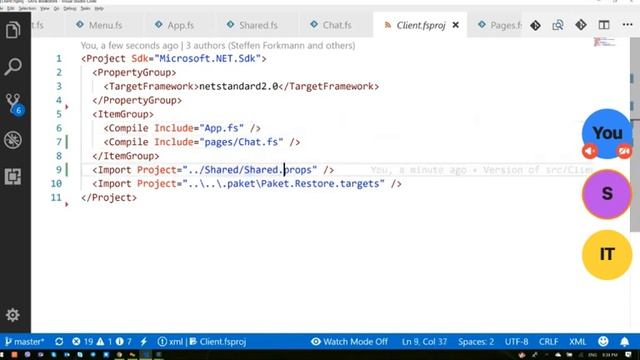Open the Help menu in menu bar
Viewport: 640px width, 360px height.
click(99, 8)
